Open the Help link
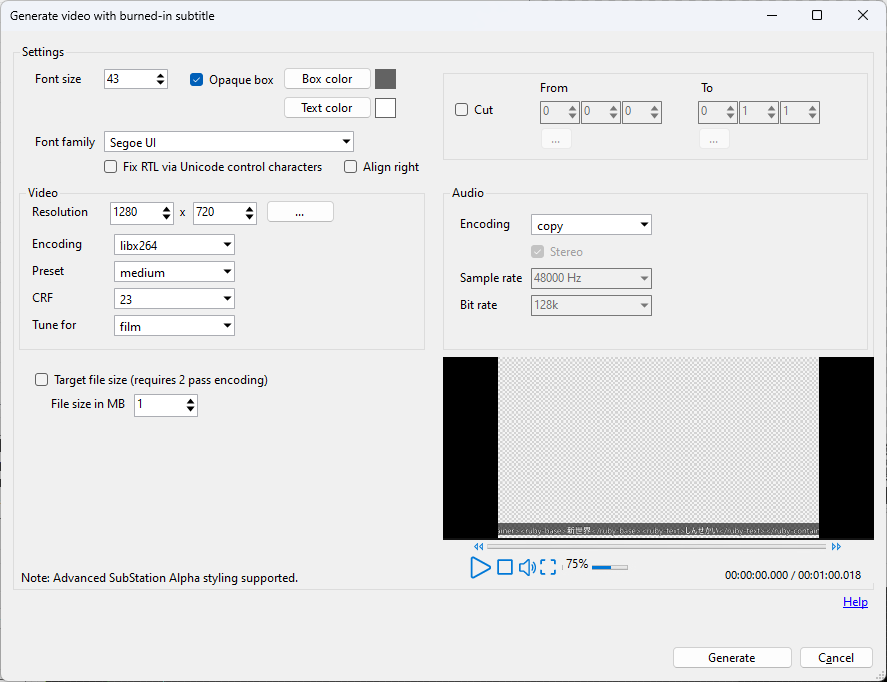Image resolution: width=887 pixels, height=682 pixels. [855, 601]
